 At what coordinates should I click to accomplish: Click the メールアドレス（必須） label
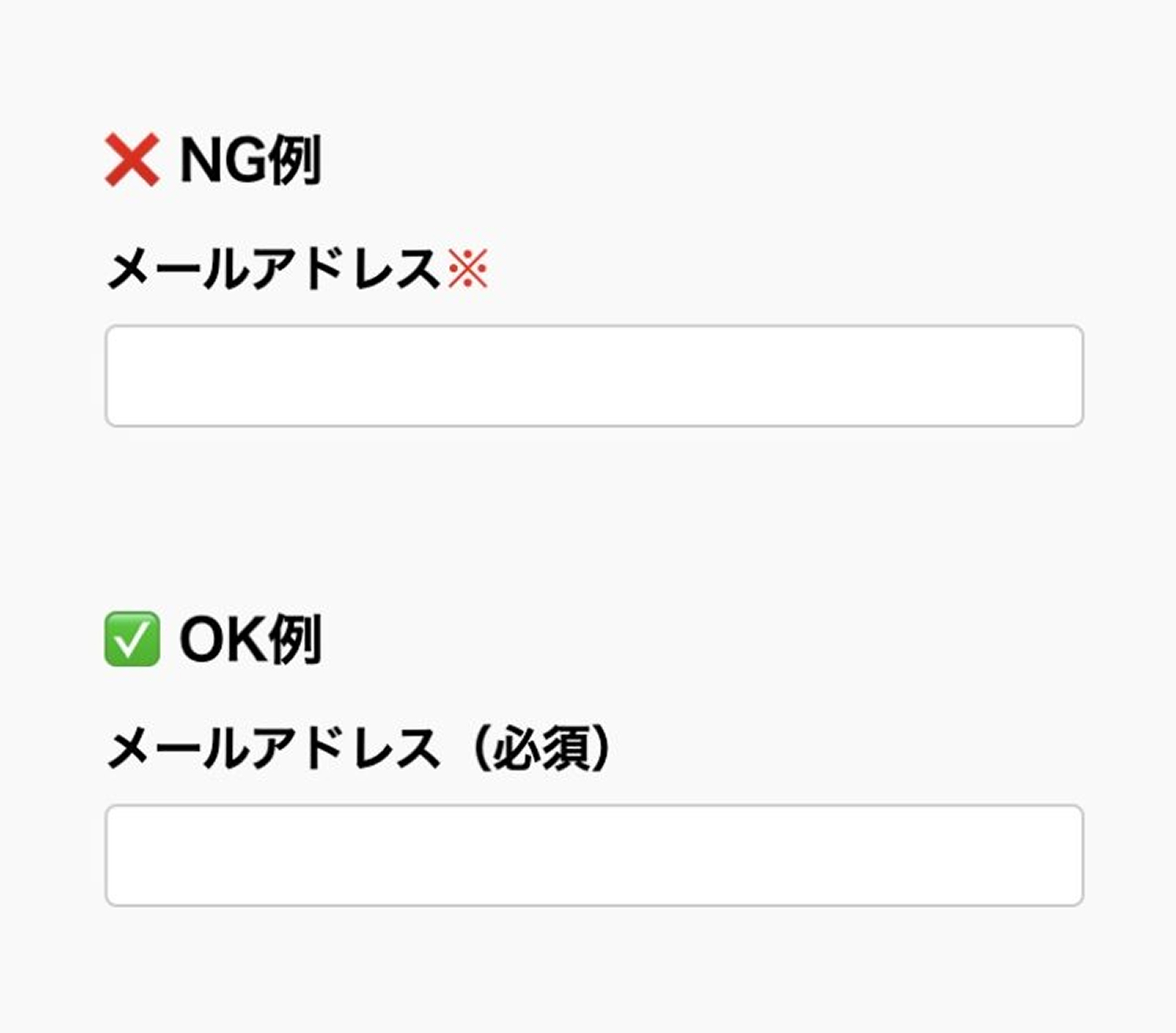click(x=358, y=748)
